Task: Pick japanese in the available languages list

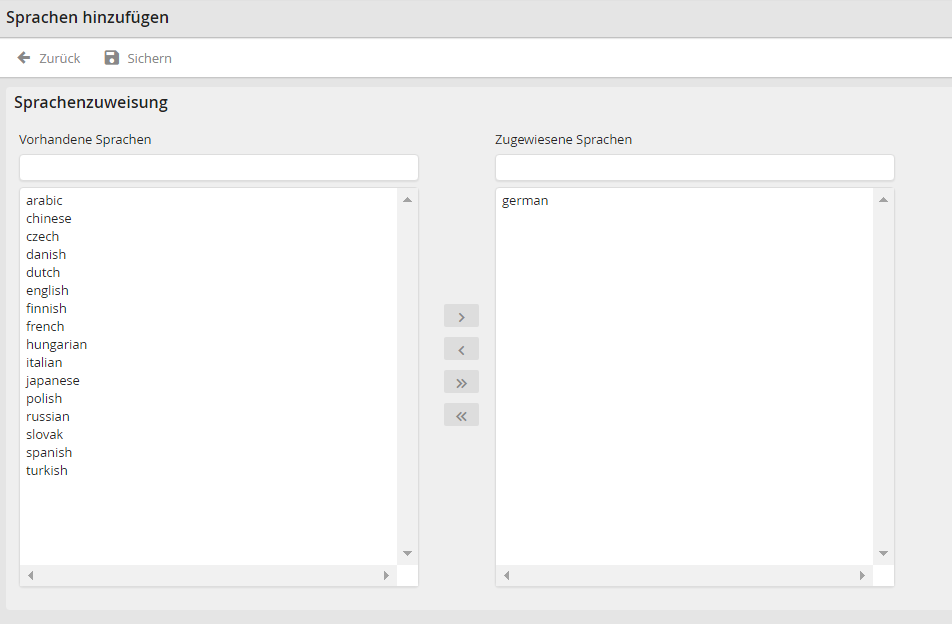Action: click(53, 381)
